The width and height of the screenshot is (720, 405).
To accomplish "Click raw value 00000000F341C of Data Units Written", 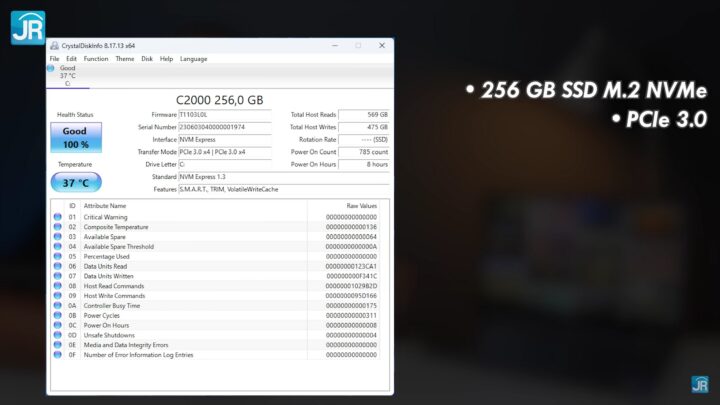I will pos(351,276).
